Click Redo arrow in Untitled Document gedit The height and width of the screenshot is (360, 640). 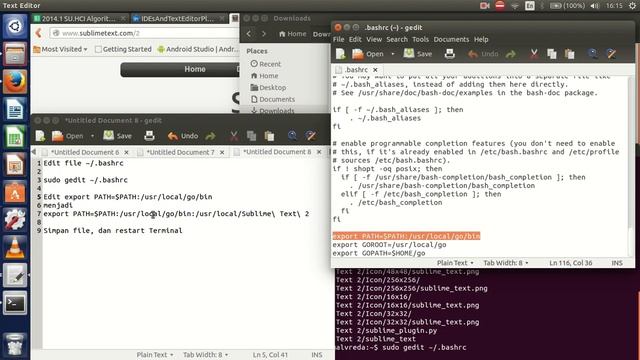click(x=210, y=136)
